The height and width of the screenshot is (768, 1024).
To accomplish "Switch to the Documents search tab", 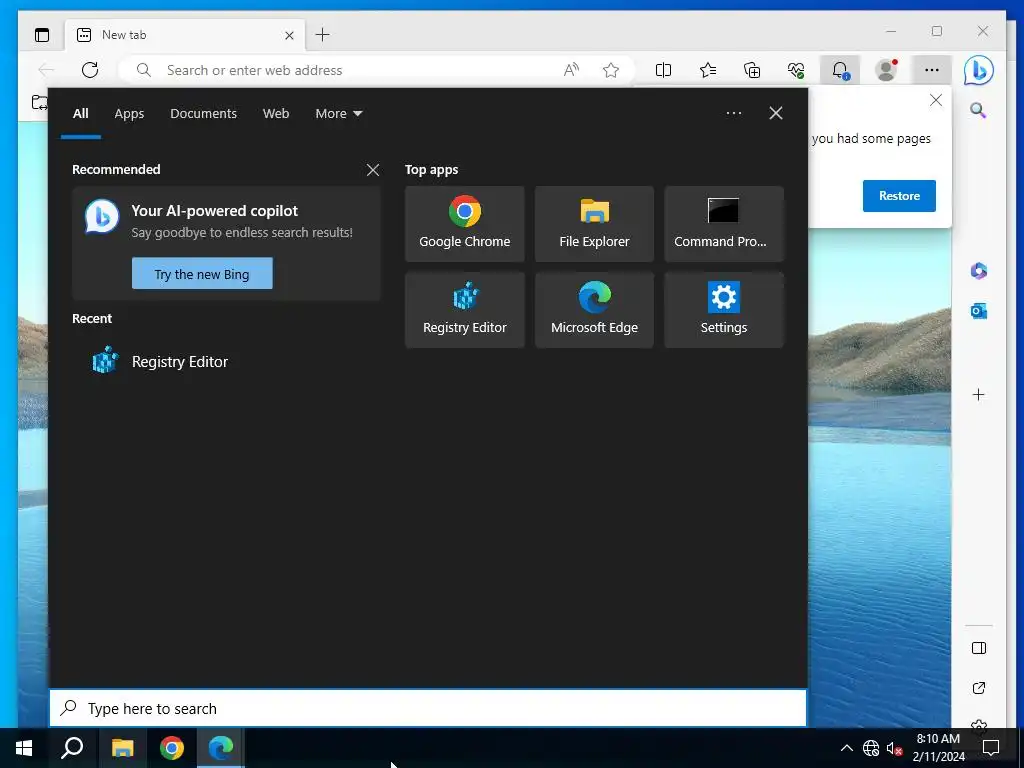I will point(203,114).
